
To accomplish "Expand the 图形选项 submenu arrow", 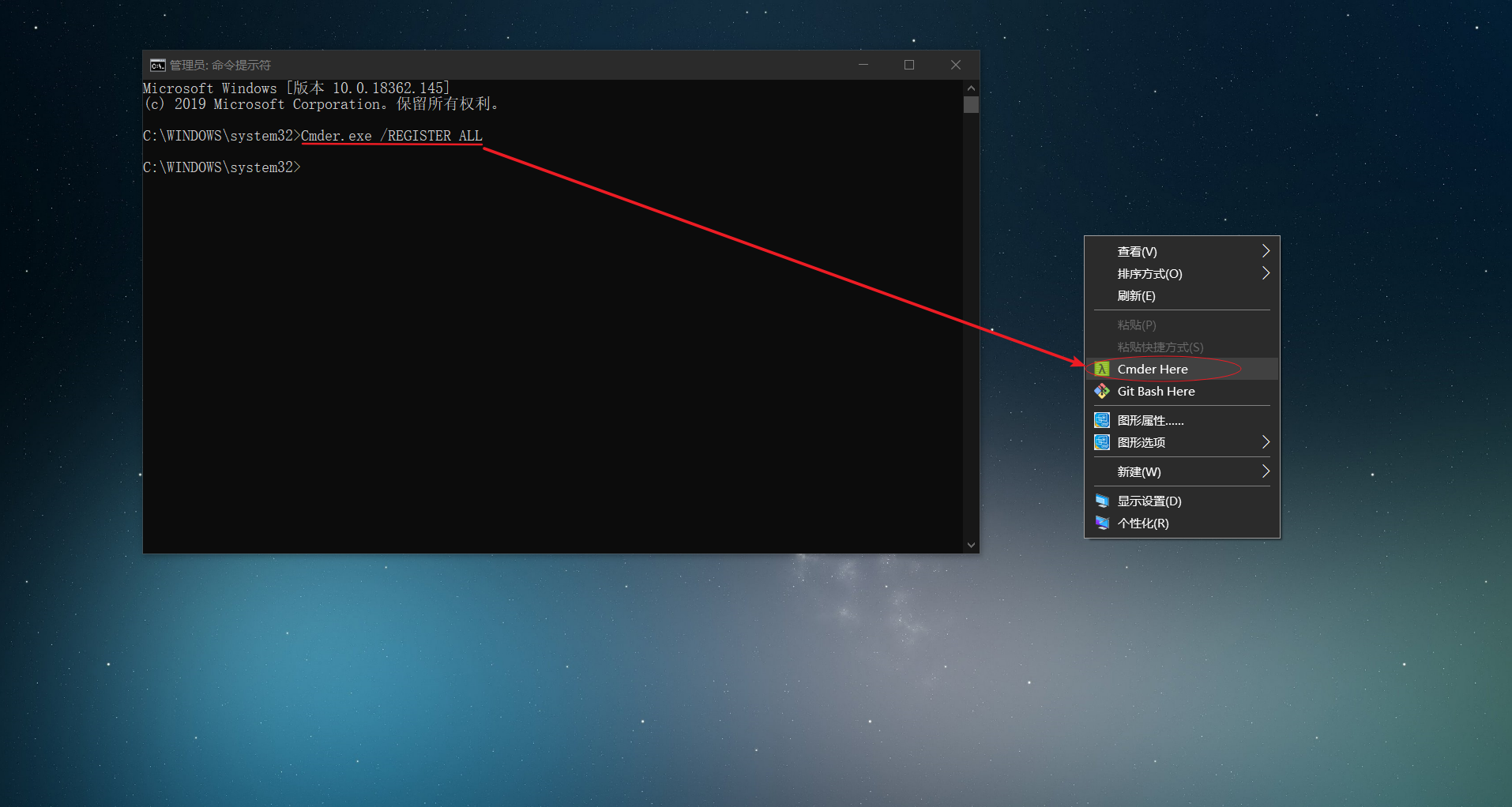I will click(1266, 442).
